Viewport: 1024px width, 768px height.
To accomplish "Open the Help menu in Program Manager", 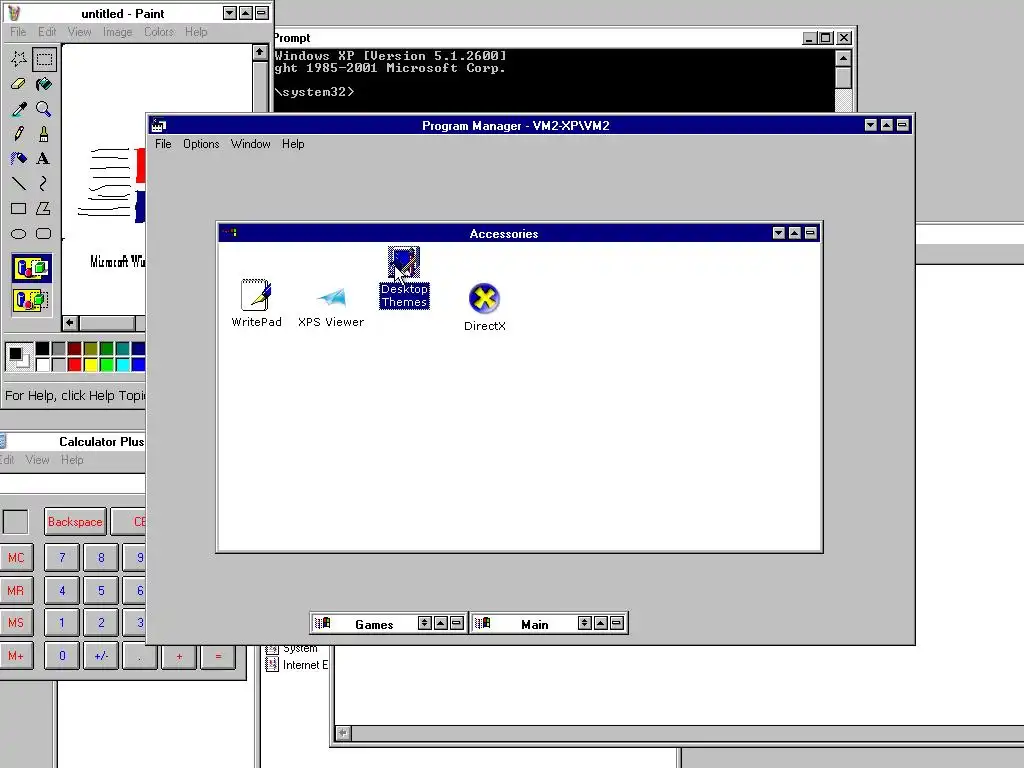I will (x=293, y=144).
